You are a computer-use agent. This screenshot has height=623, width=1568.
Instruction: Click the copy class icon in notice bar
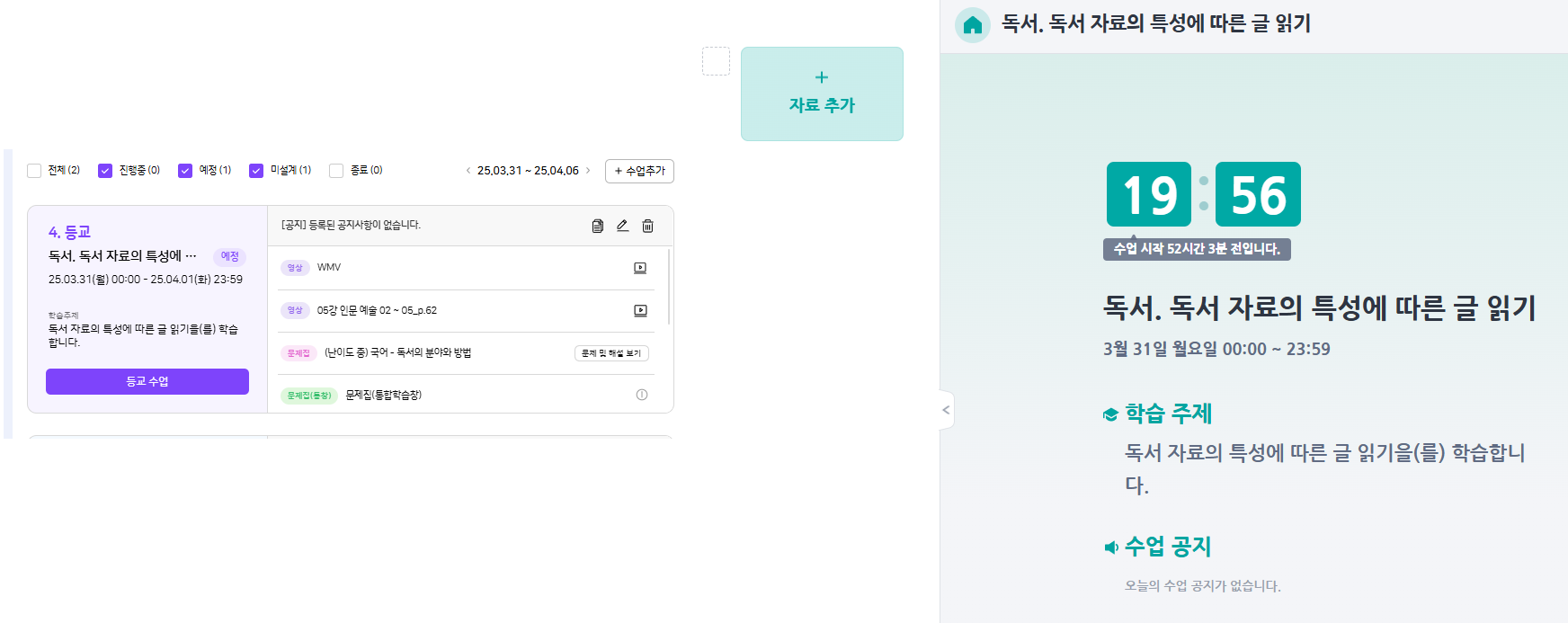[x=597, y=226]
